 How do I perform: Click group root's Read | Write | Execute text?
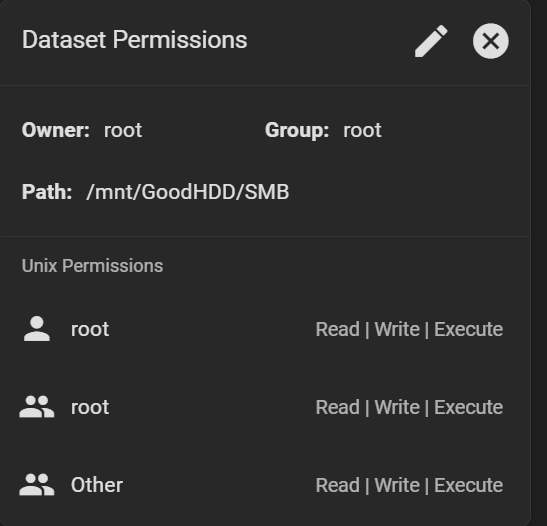pyautogui.click(x=409, y=407)
